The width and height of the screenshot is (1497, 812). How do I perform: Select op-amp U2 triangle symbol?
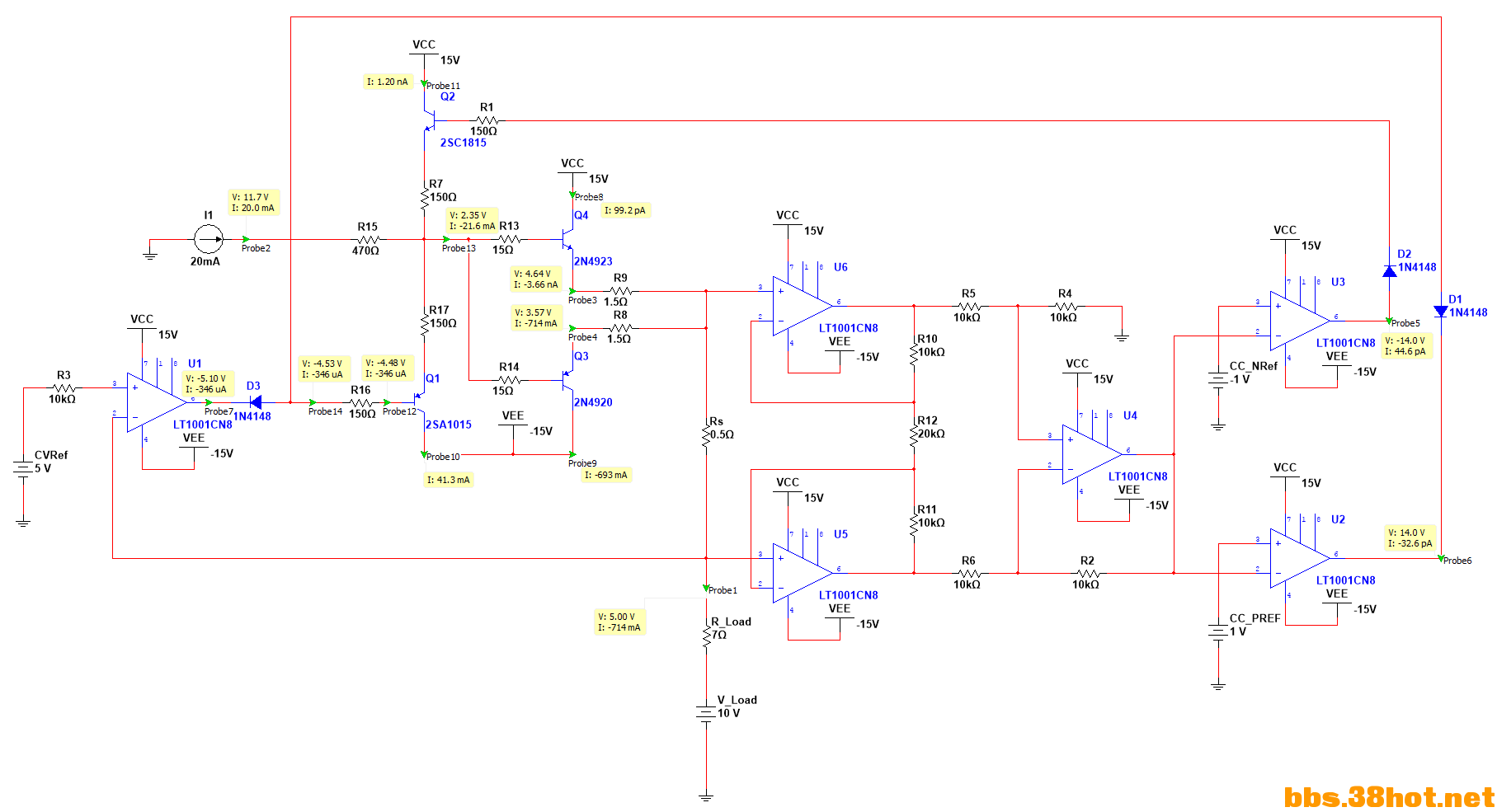pyautogui.click(x=1300, y=558)
